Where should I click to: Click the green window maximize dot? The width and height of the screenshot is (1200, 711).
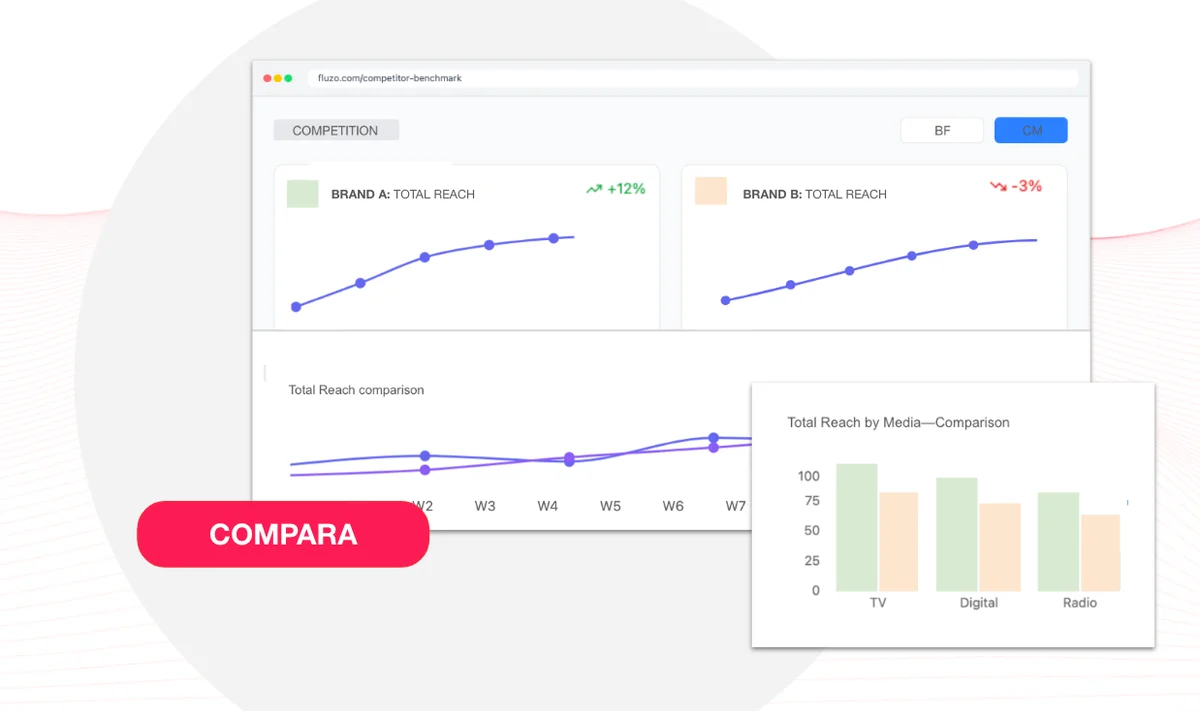tap(289, 78)
